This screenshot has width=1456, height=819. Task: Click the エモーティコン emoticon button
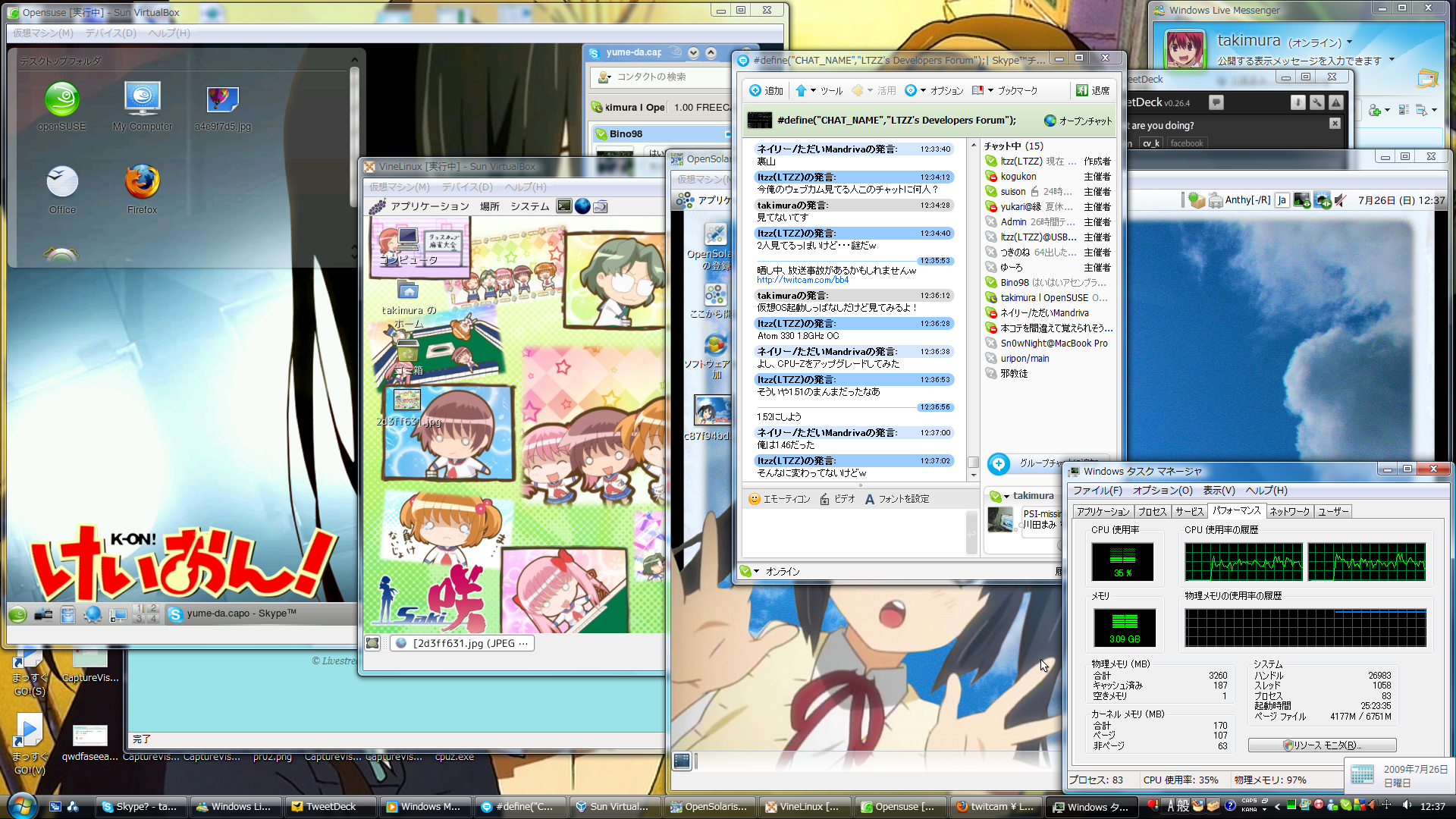tap(779, 499)
